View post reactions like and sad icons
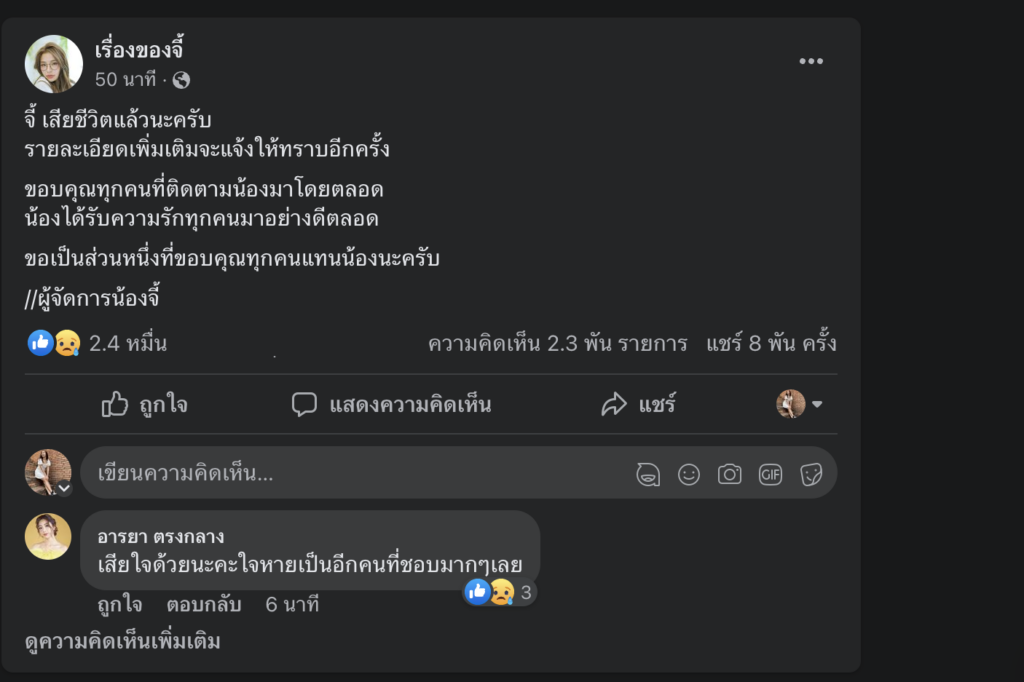The height and width of the screenshot is (682, 1024). tap(54, 344)
